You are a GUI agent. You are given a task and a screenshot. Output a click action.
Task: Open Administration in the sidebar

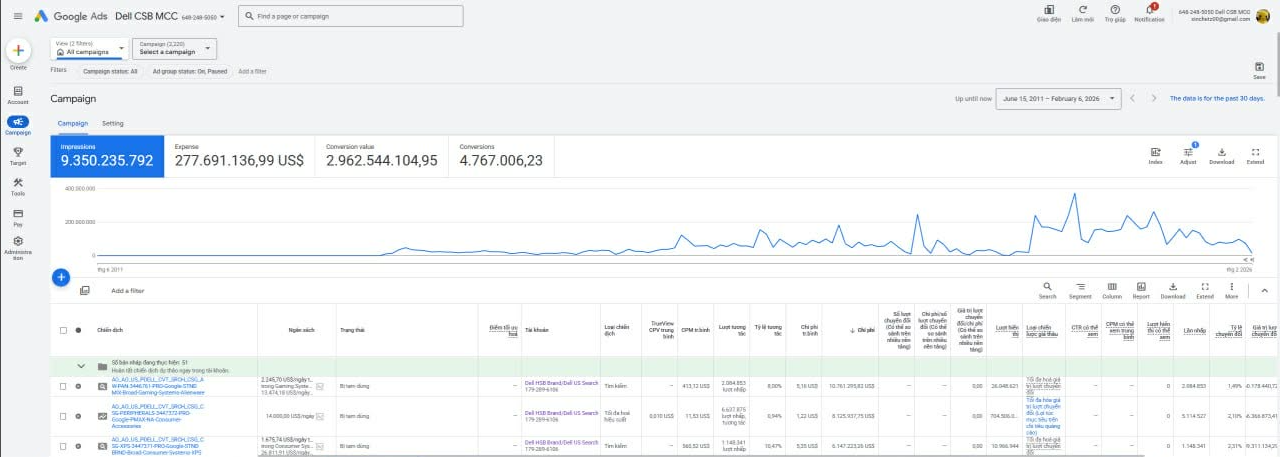18,248
